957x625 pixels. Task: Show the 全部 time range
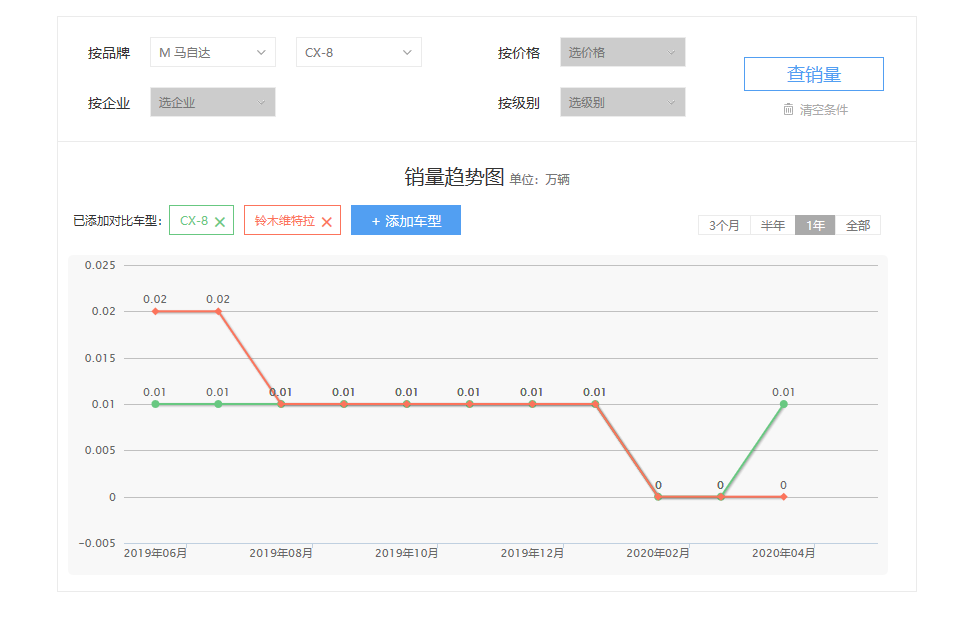coord(858,225)
